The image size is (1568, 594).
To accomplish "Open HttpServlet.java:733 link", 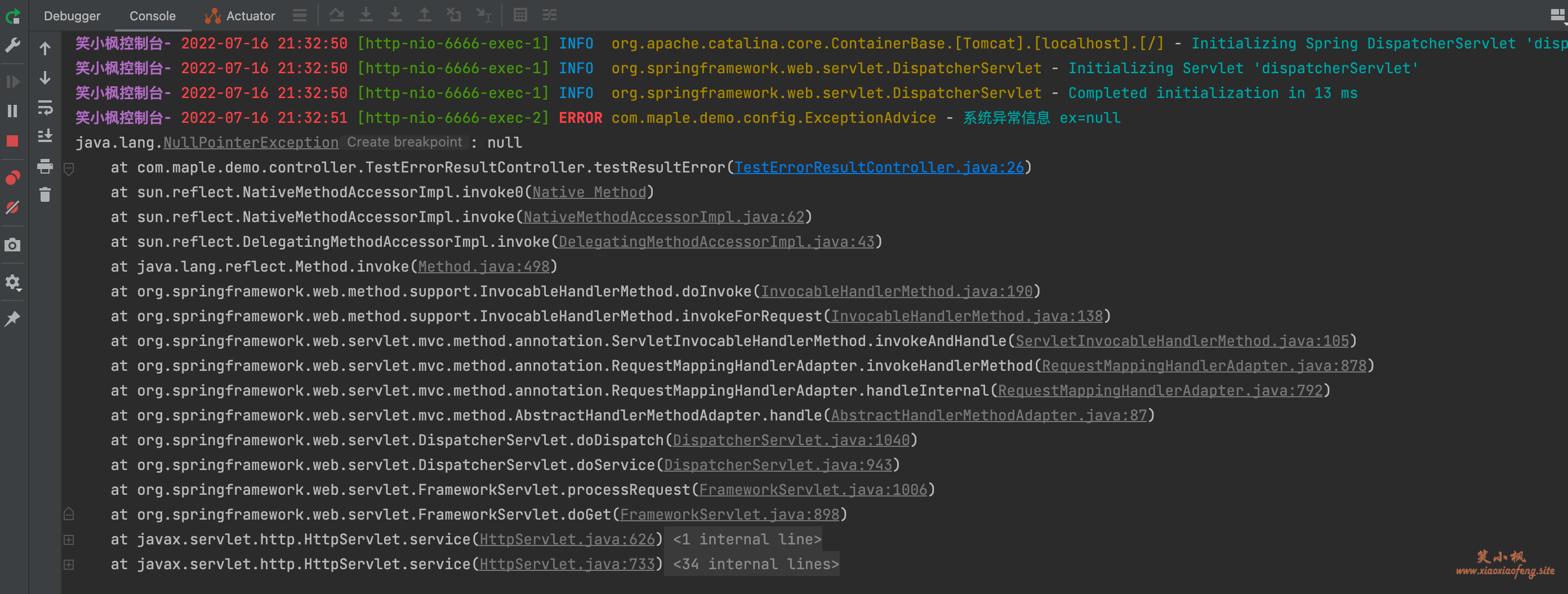I will pyautogui.click(x=567, y=565).
